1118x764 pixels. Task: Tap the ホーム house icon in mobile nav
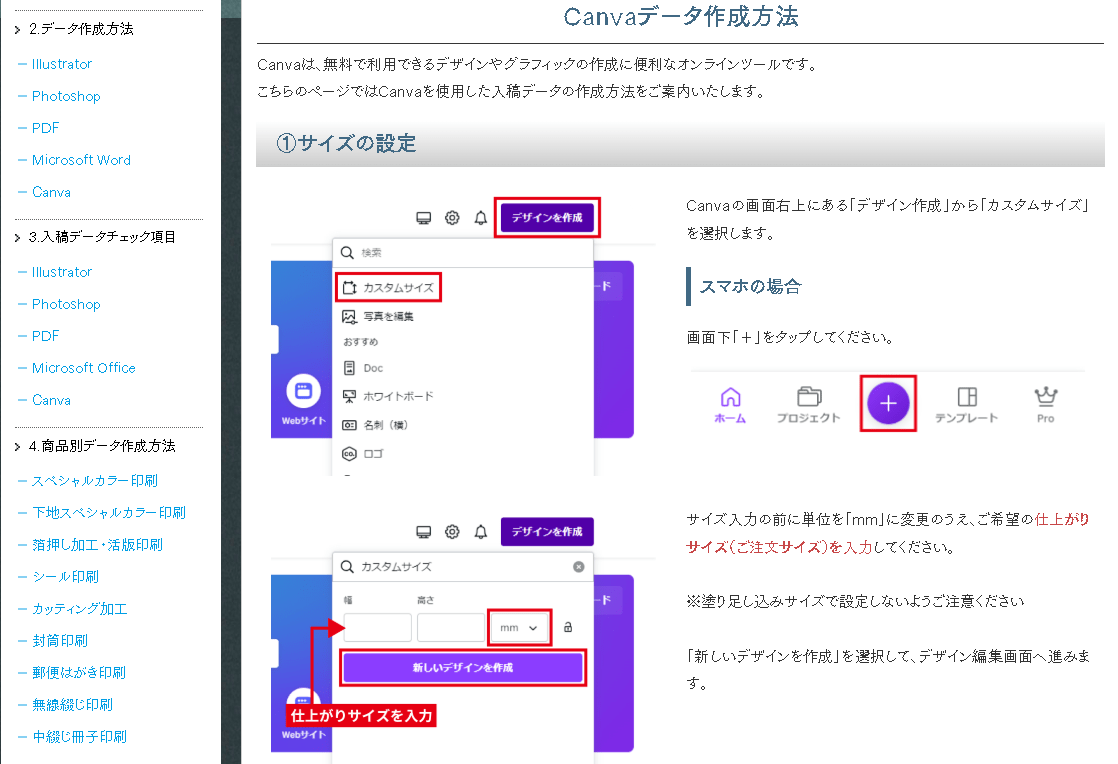point(730,397)
